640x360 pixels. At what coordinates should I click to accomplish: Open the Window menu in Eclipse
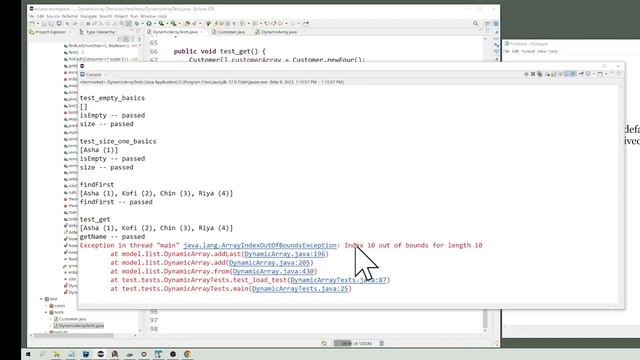coord(148,16)
